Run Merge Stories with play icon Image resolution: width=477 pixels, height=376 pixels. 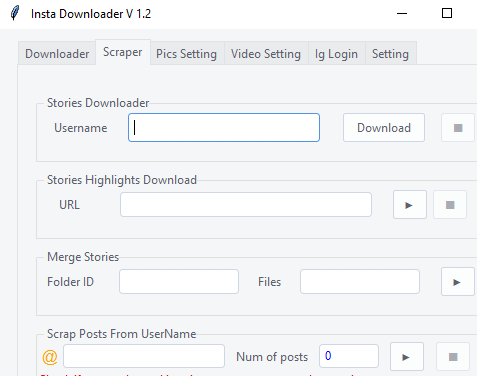coord(458,282)
